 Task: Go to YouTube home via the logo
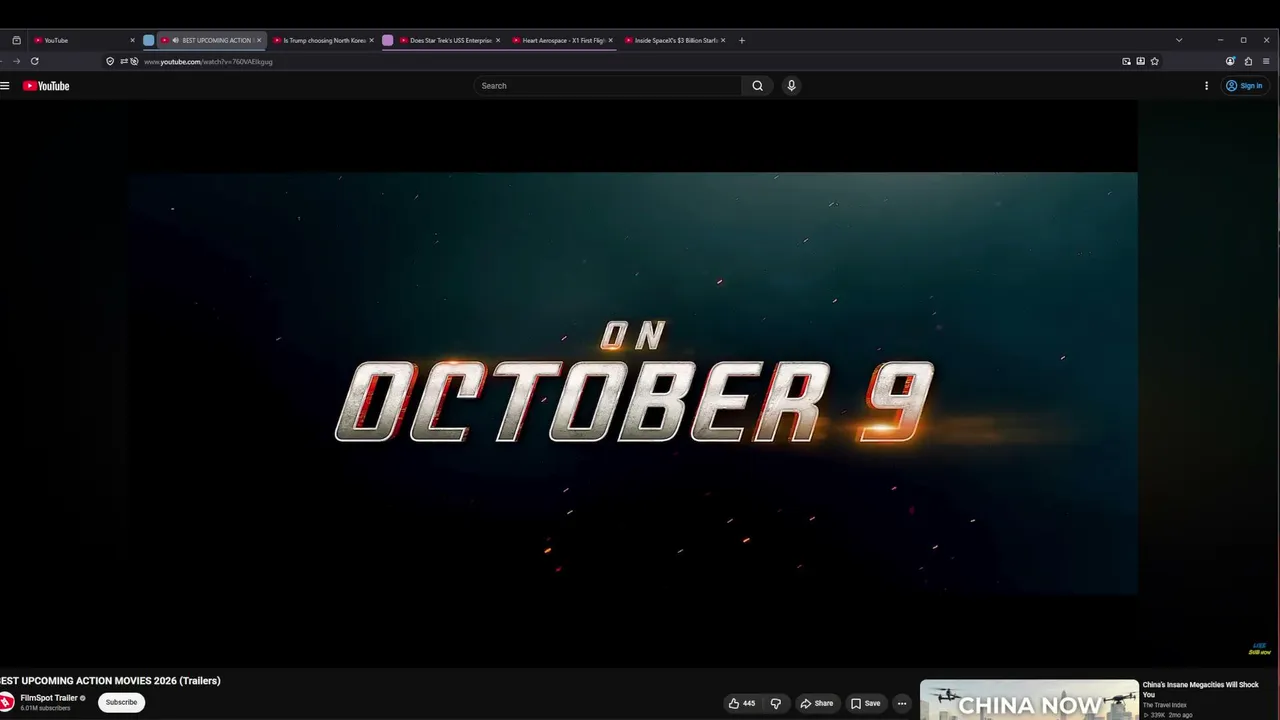coord(46,86)
